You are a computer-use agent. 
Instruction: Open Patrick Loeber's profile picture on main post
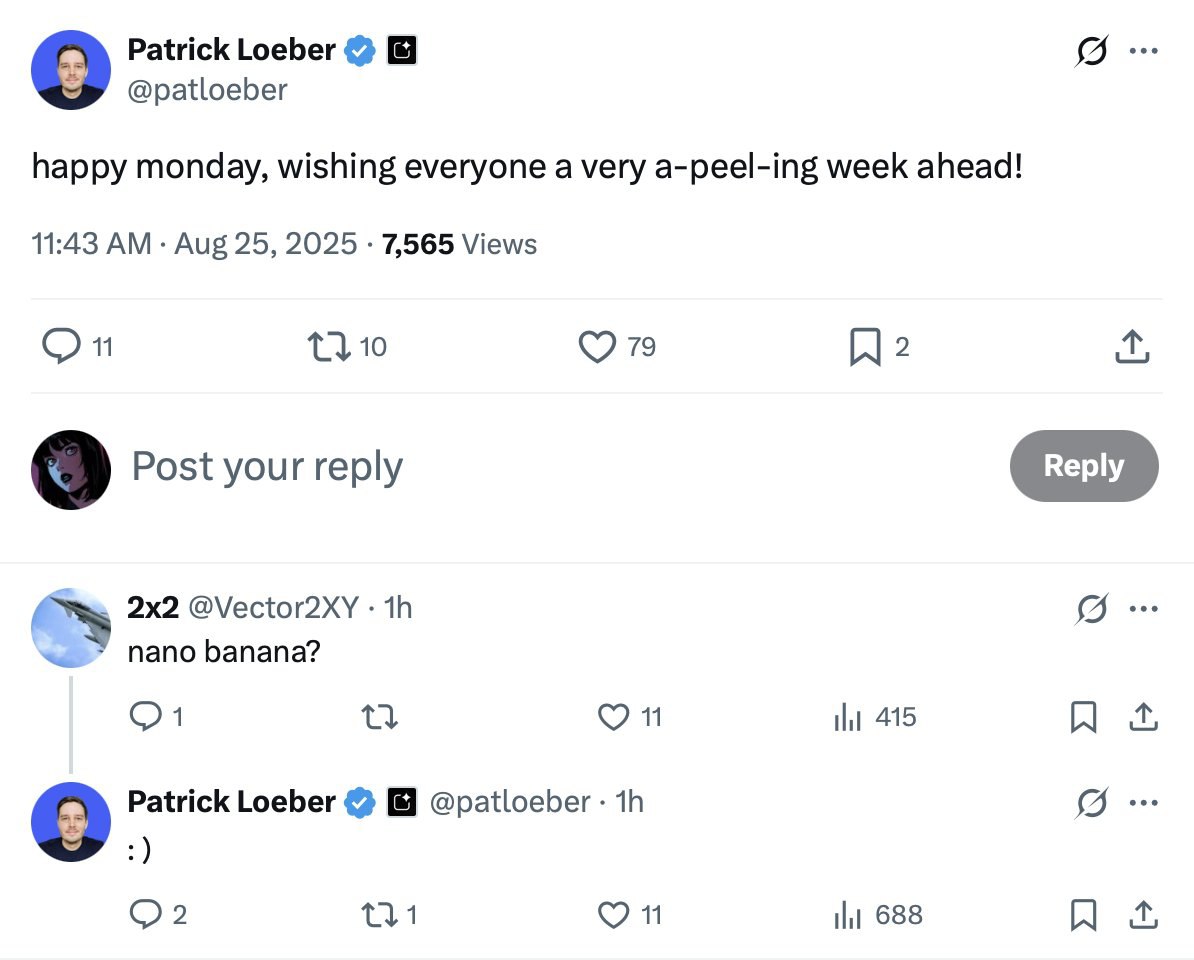point(70,70)
